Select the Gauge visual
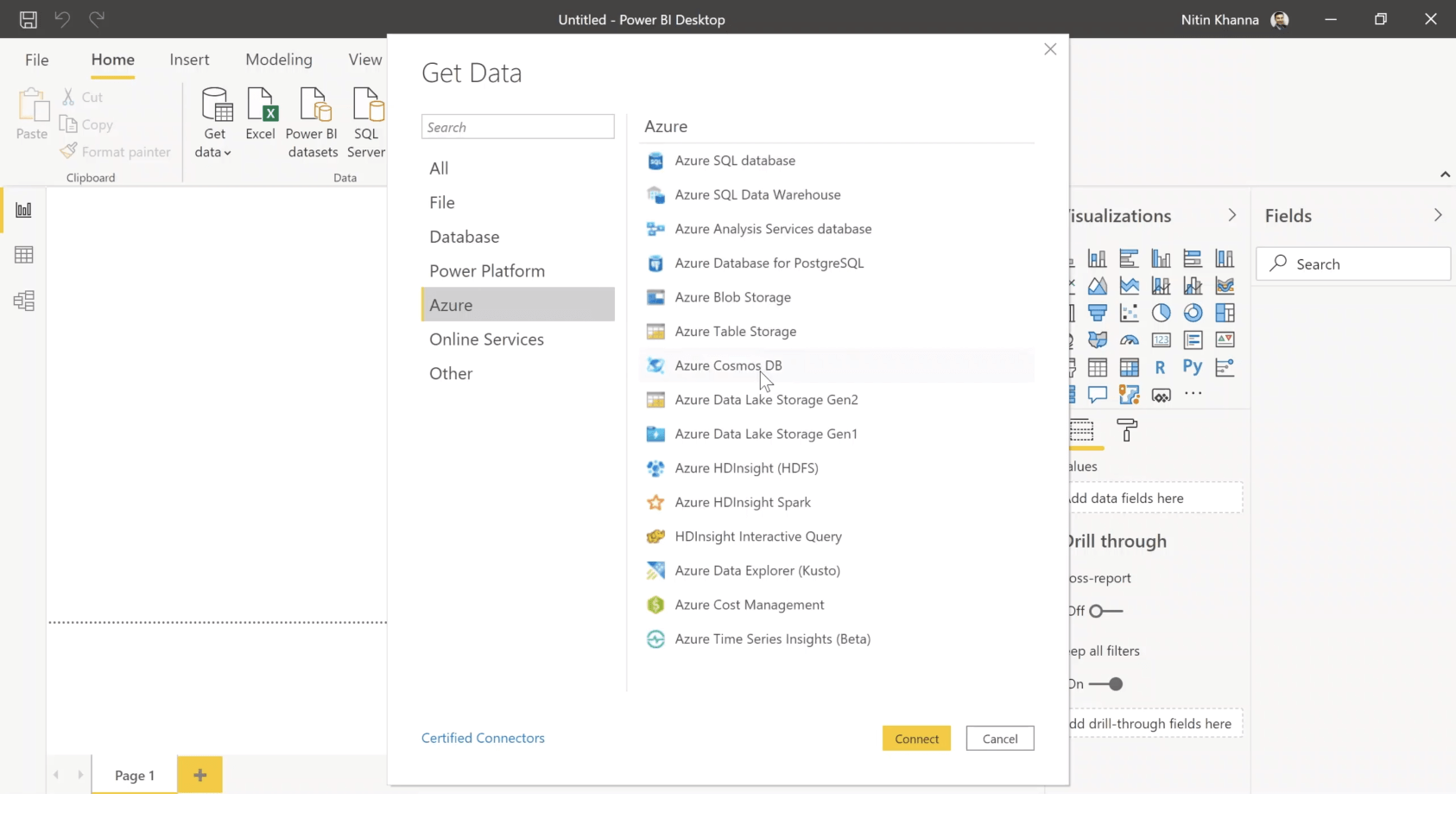Screen dimensions: 1456x819 pyautogui.click(x=1129, y=340)
